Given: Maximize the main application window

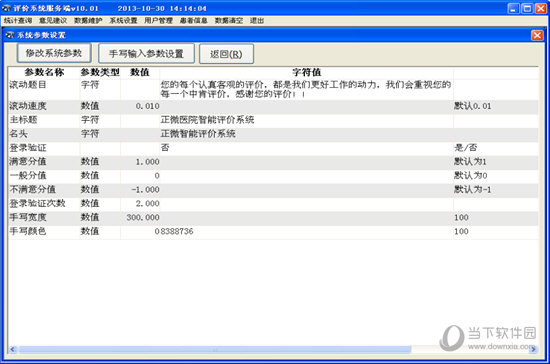Looking at the screenshot, I should [527, 8].
